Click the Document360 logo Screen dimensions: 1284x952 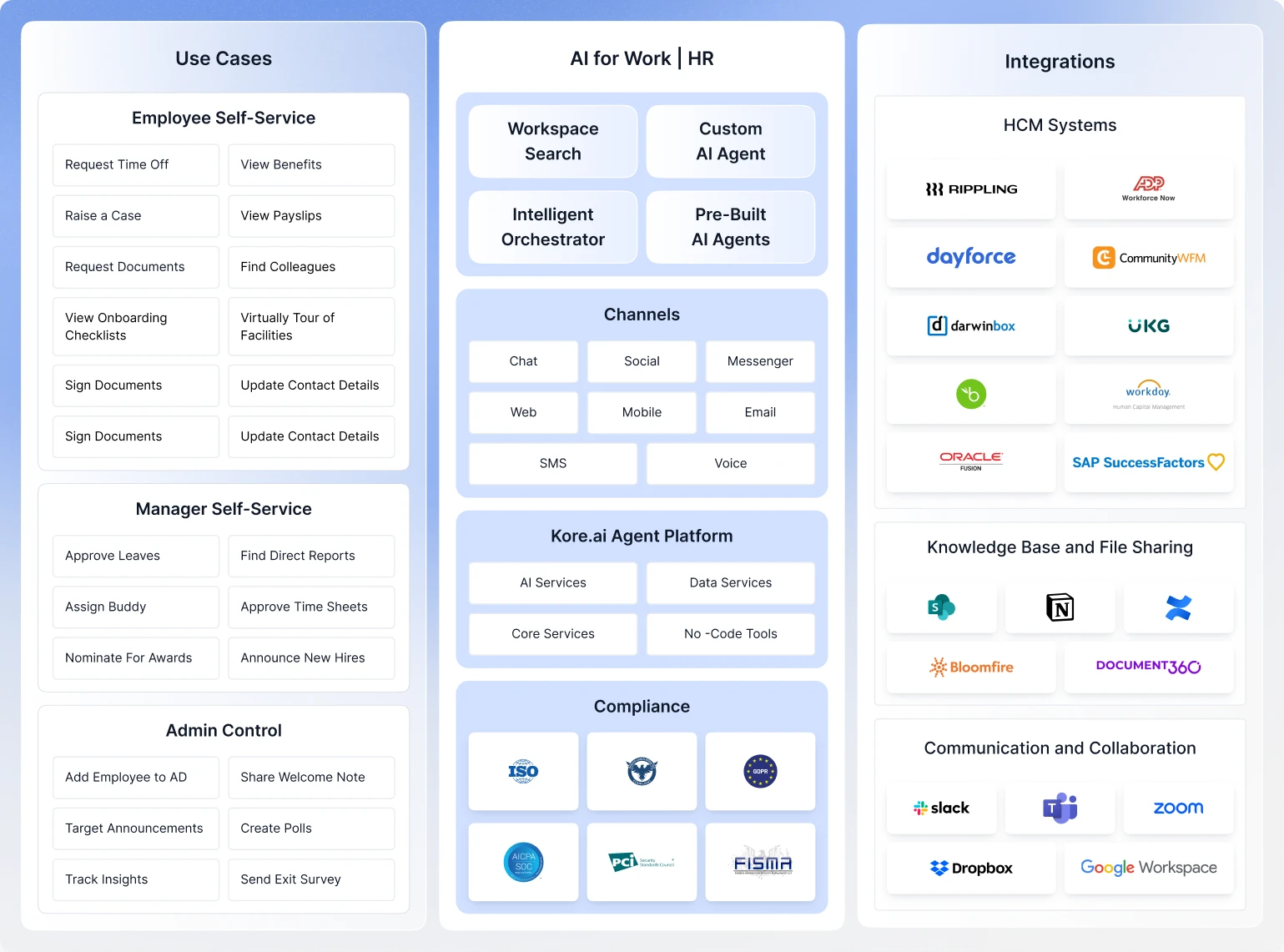1149,667
